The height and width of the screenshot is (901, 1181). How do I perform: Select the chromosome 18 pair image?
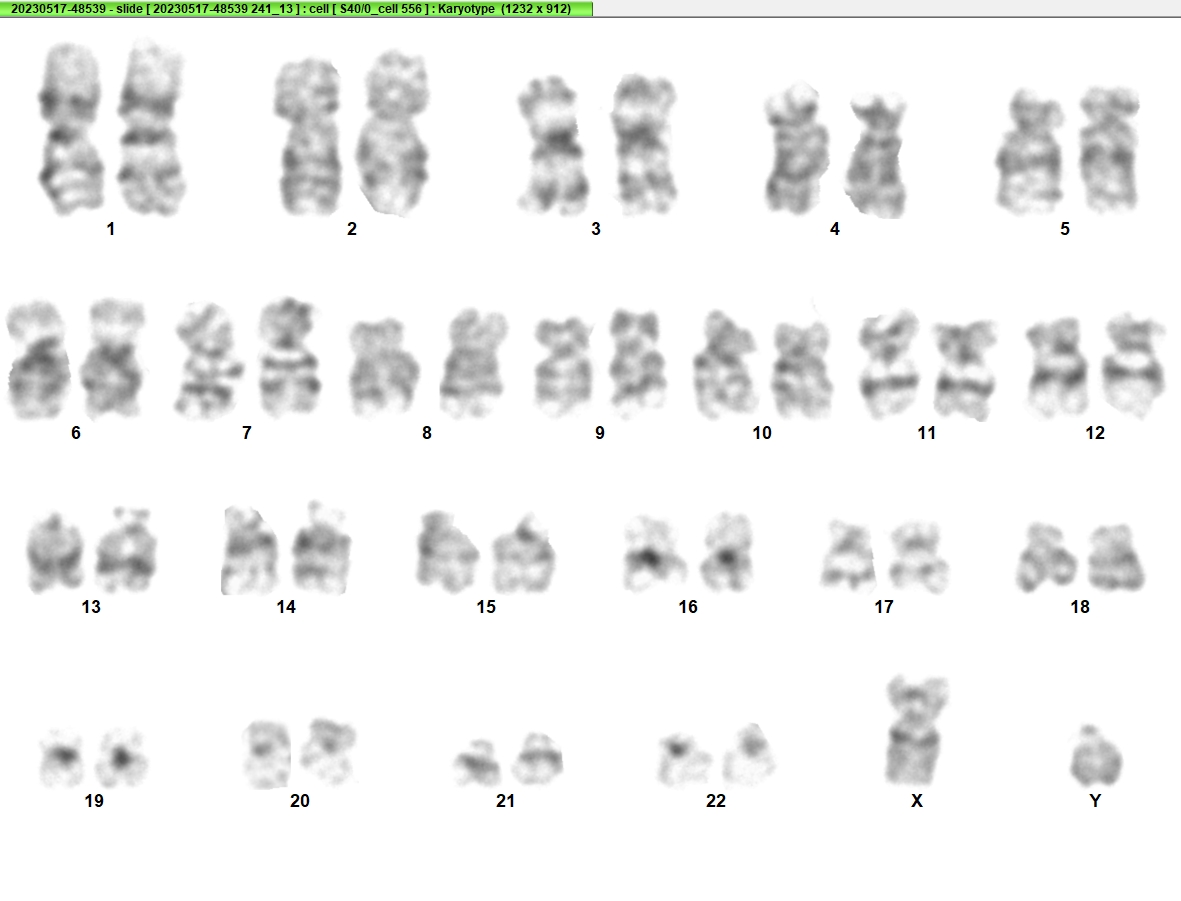coord(1081,557)
